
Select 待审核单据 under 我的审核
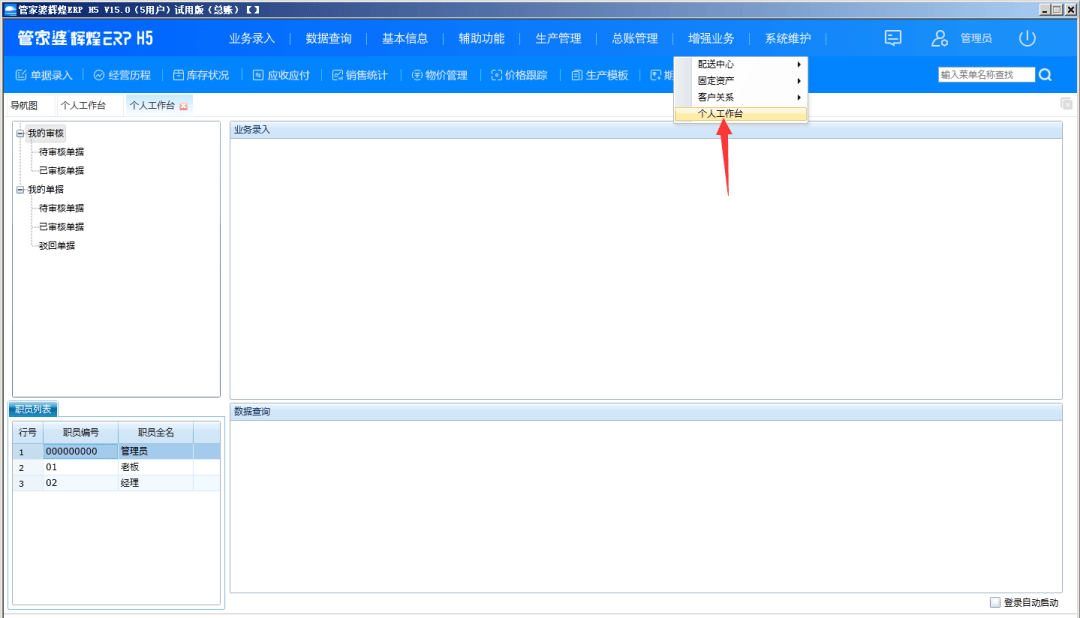click(x=61, y=152)
